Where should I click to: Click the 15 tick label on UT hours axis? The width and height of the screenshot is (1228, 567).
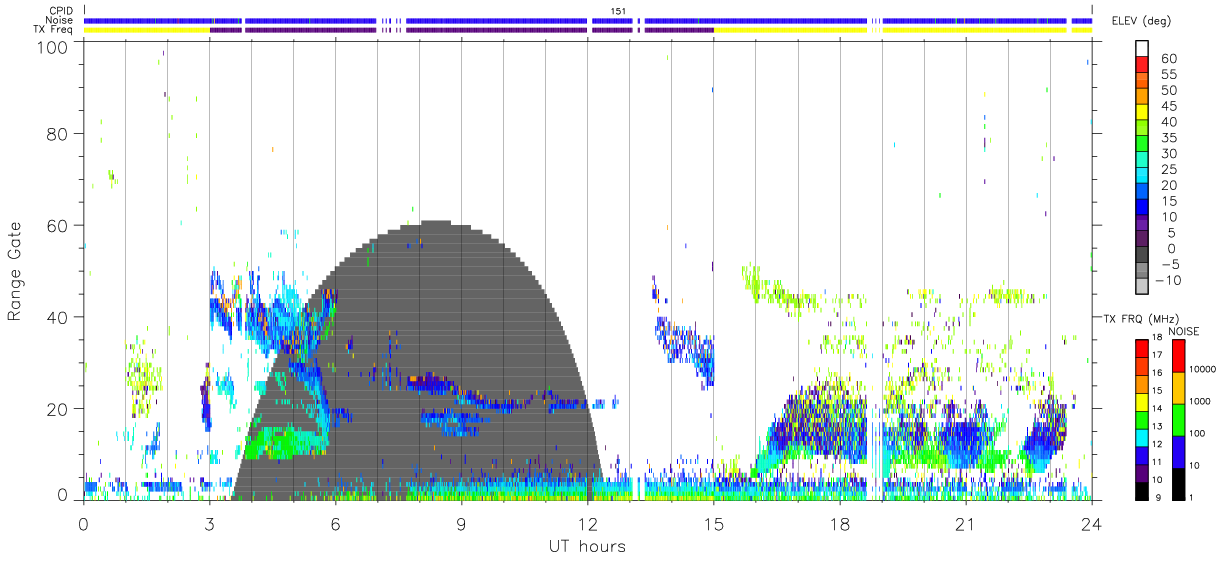[714, 523]
